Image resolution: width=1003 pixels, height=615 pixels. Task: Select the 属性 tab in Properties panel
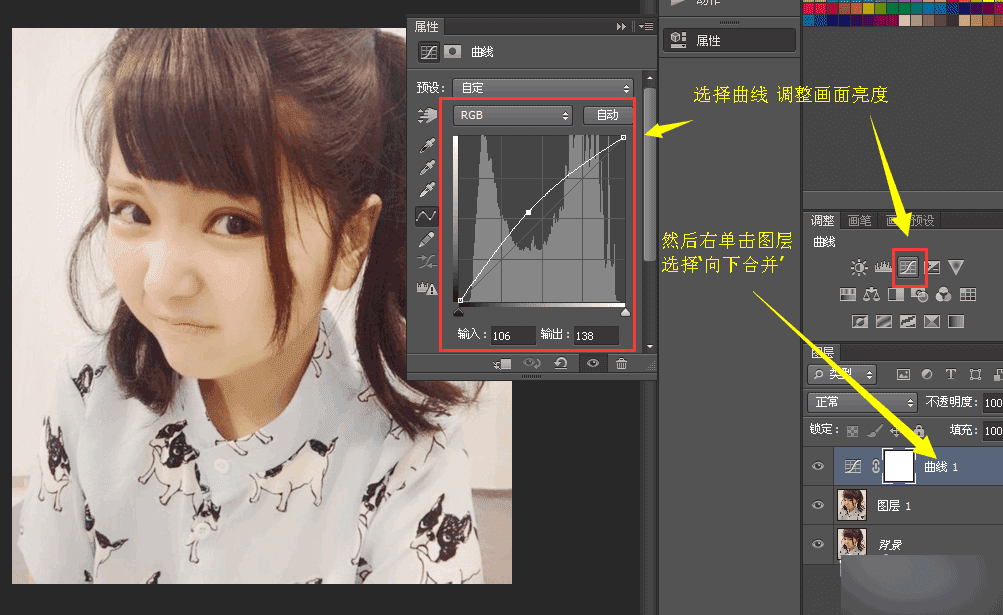tap(427, 26)
